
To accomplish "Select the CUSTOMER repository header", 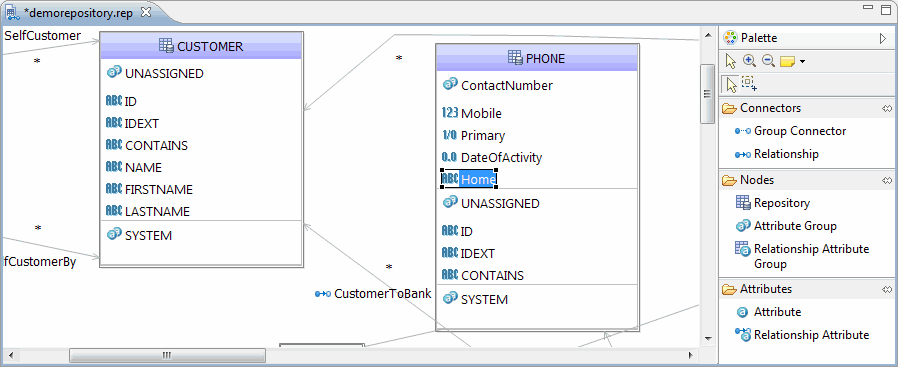I will coord(202,46).
